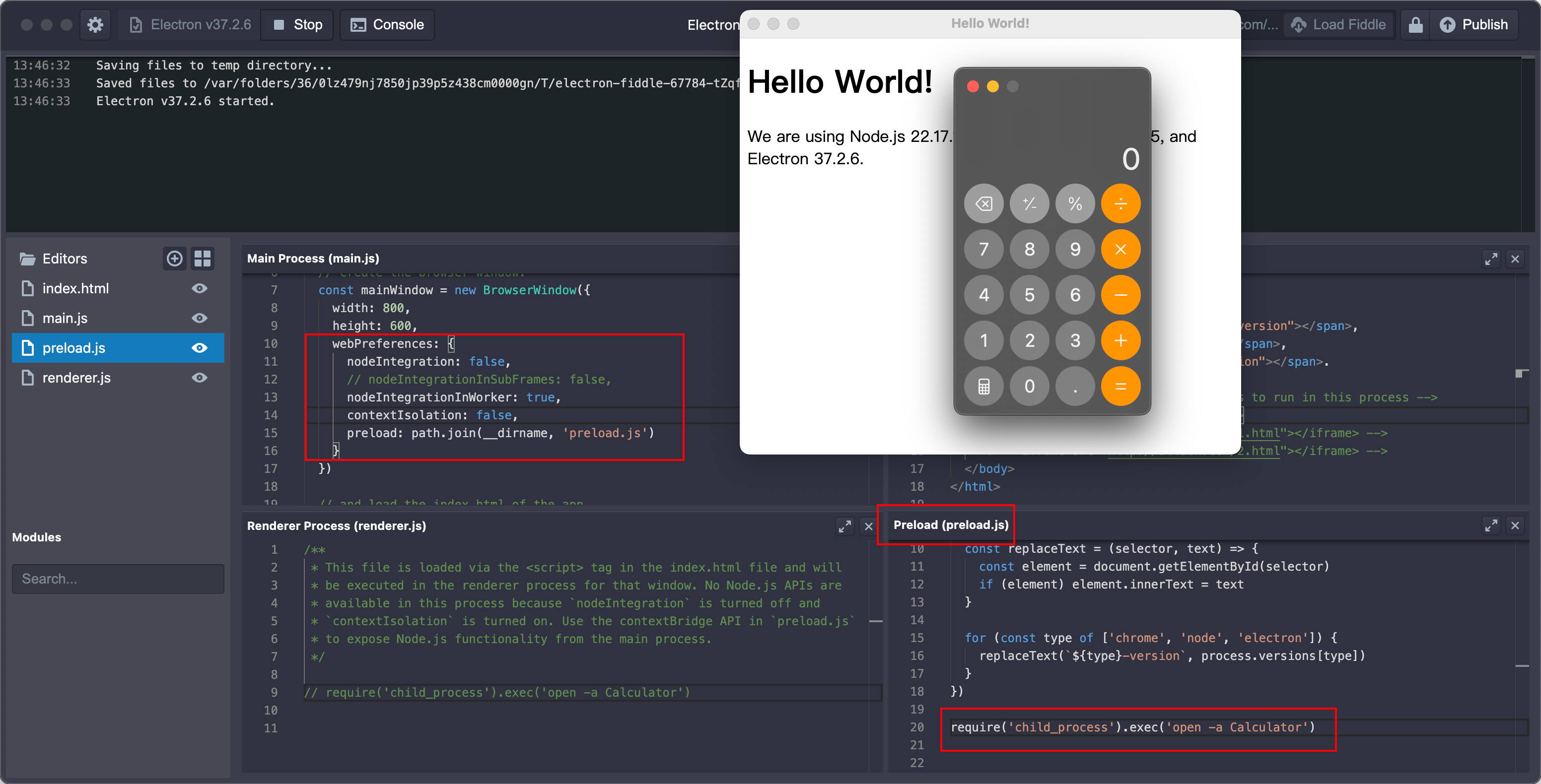The image size is (1541, 784).
Task: Click nodeIntegrationInWorker: true line in main.js
Action: tap(454, 397)
